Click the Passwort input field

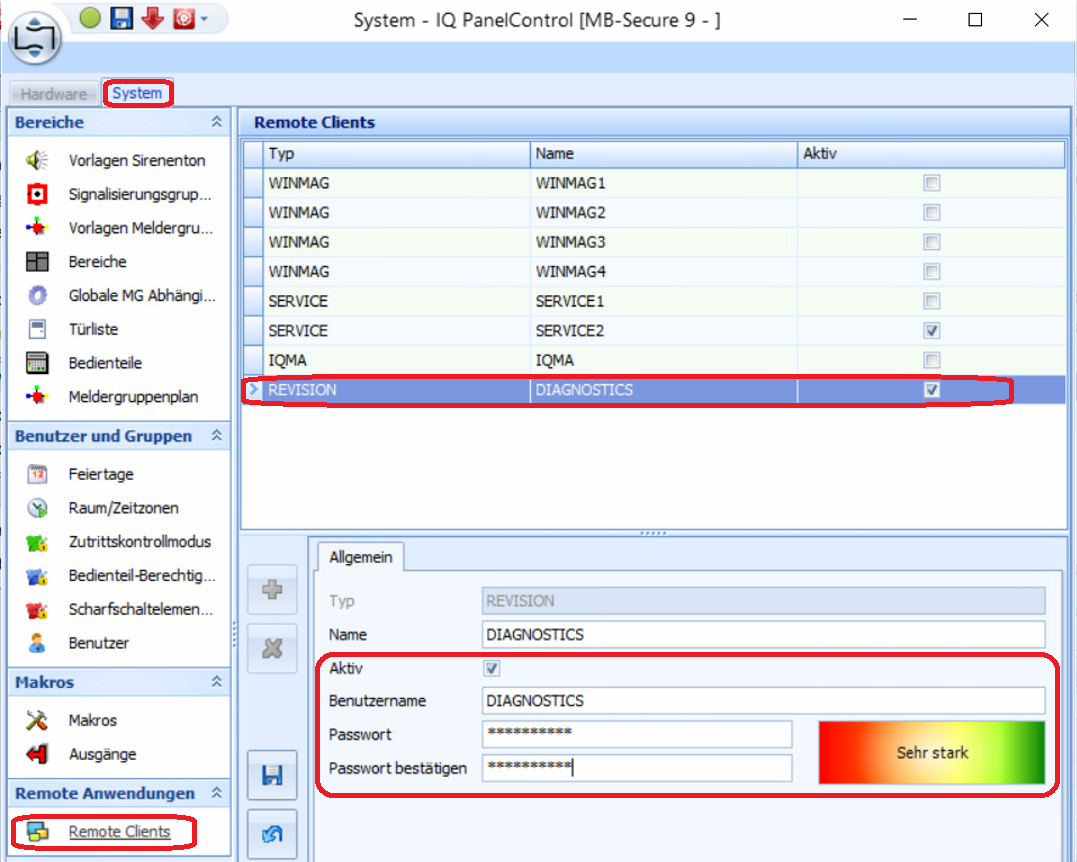click(x=637, y=734)
